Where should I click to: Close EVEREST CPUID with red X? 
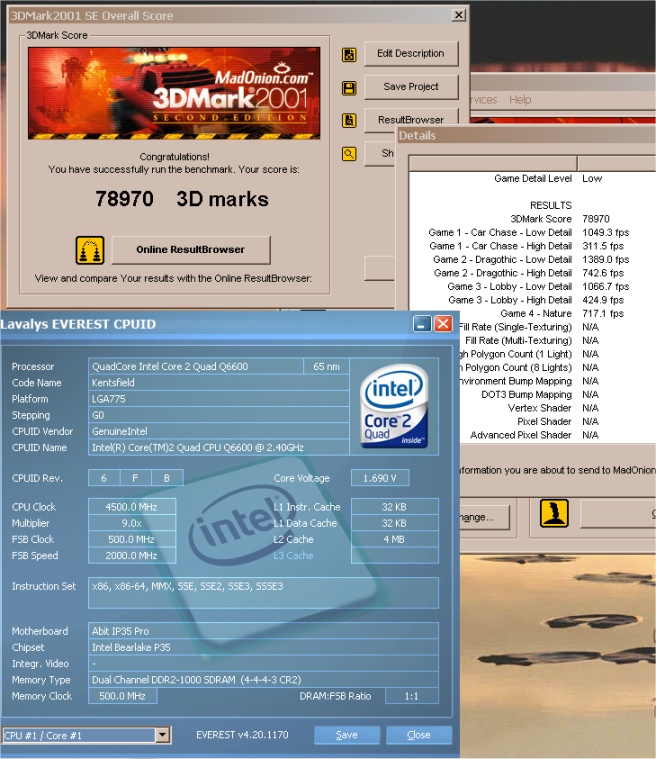(443, 323)
